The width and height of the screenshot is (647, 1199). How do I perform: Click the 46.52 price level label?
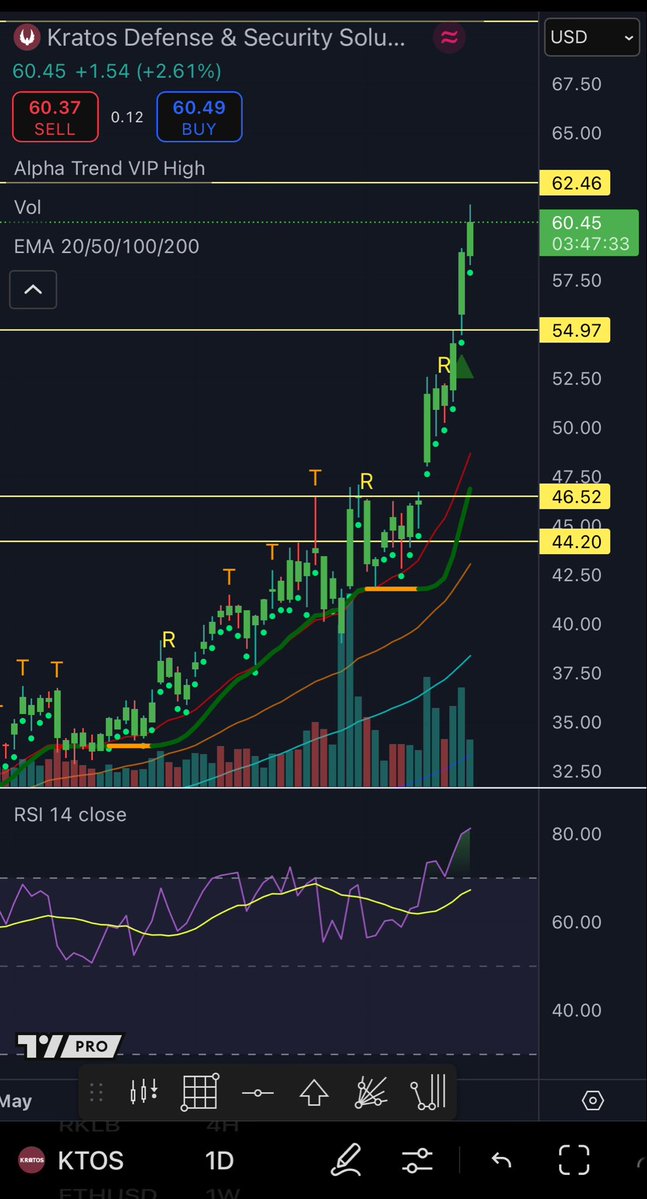[x=575, y=497]
